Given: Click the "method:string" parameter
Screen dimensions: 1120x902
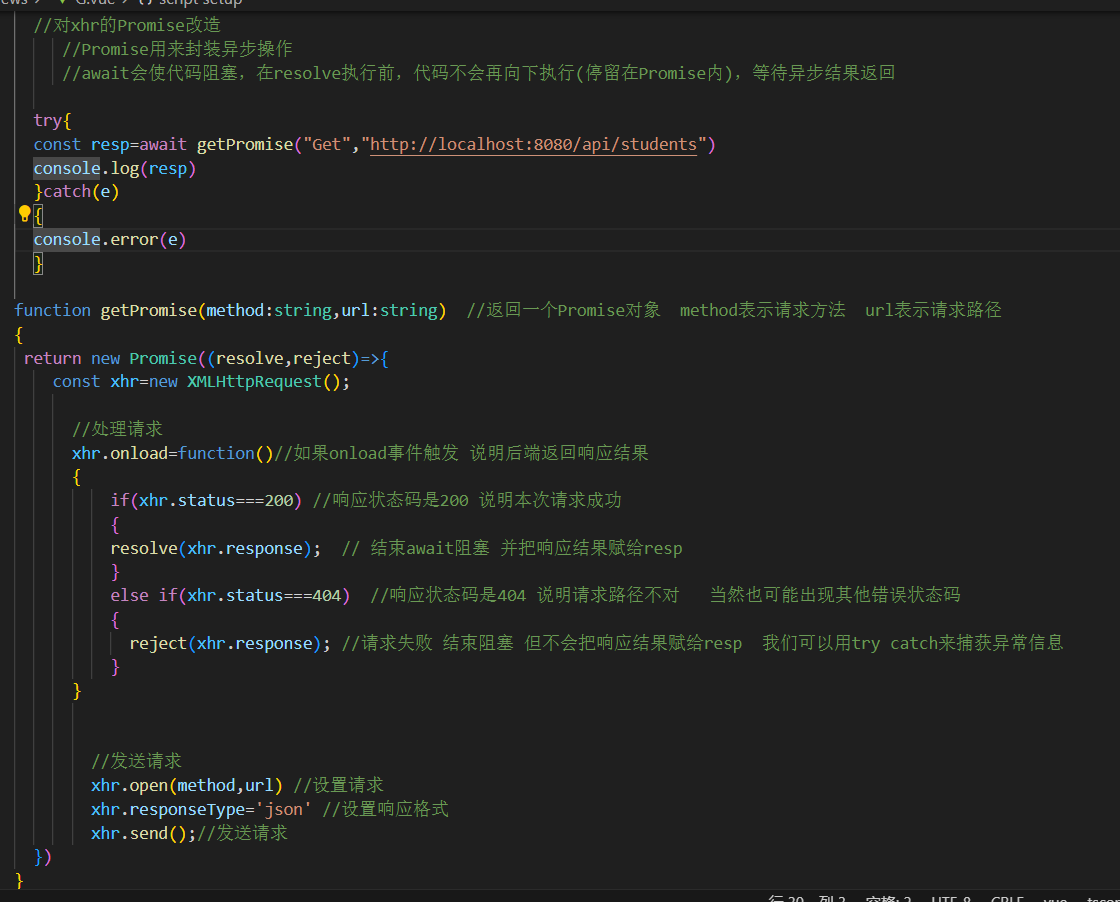Looking at the screenshot, I should coord(269,310).
